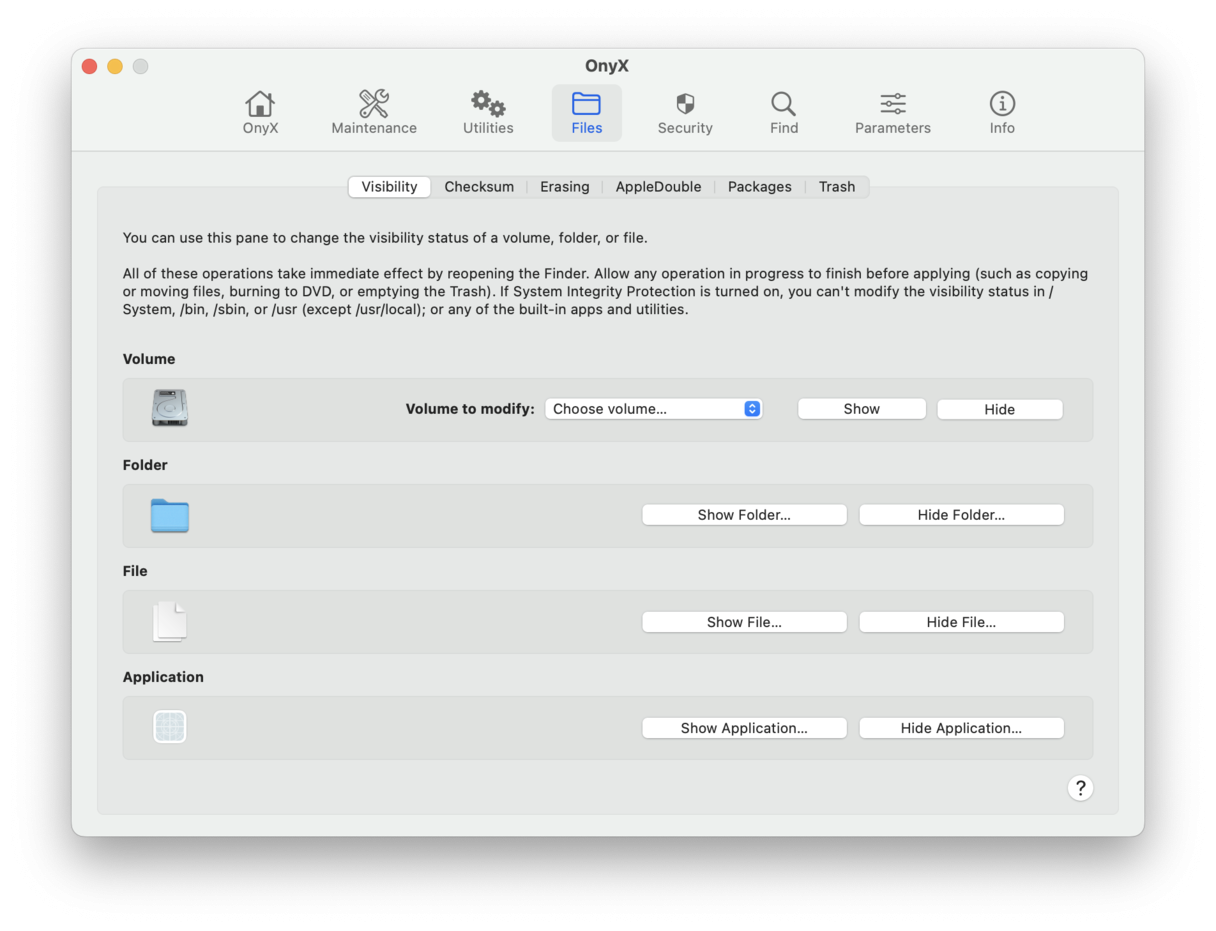Open the Parameters section
Screen dimensions: 1216x931
click(892, 110)
